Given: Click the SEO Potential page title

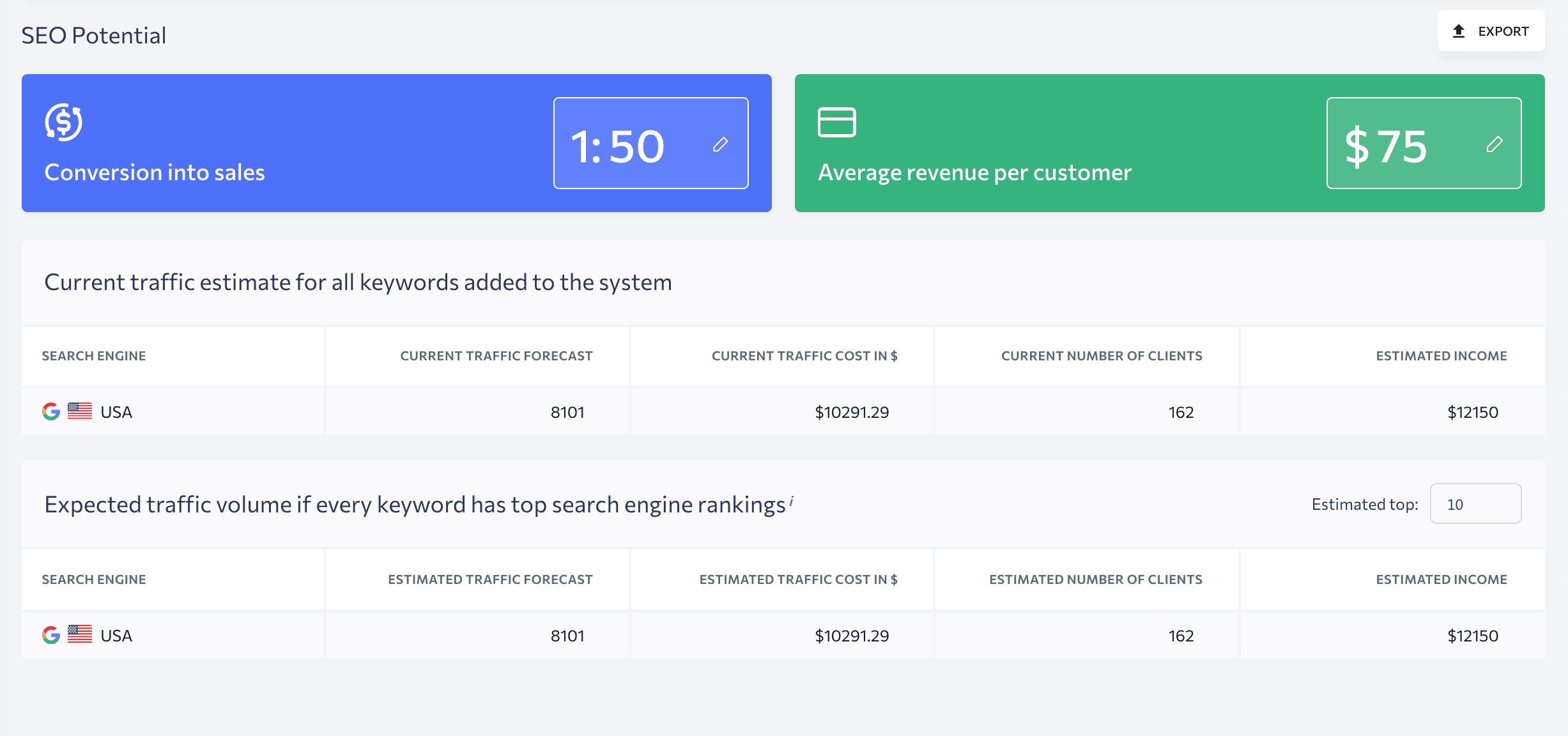Looking at the screenshot, I should [x=94, y=35].
